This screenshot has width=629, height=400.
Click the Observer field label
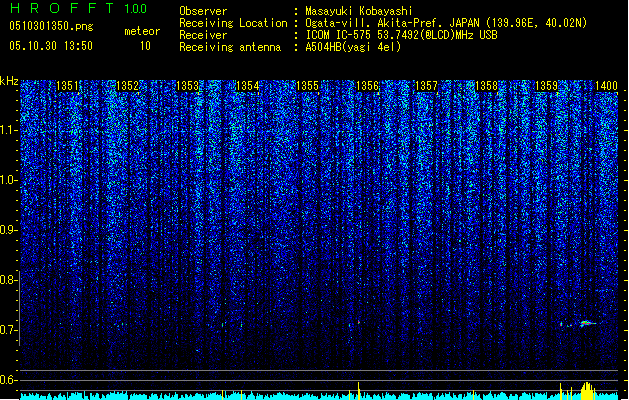click(x=203, y=11)
